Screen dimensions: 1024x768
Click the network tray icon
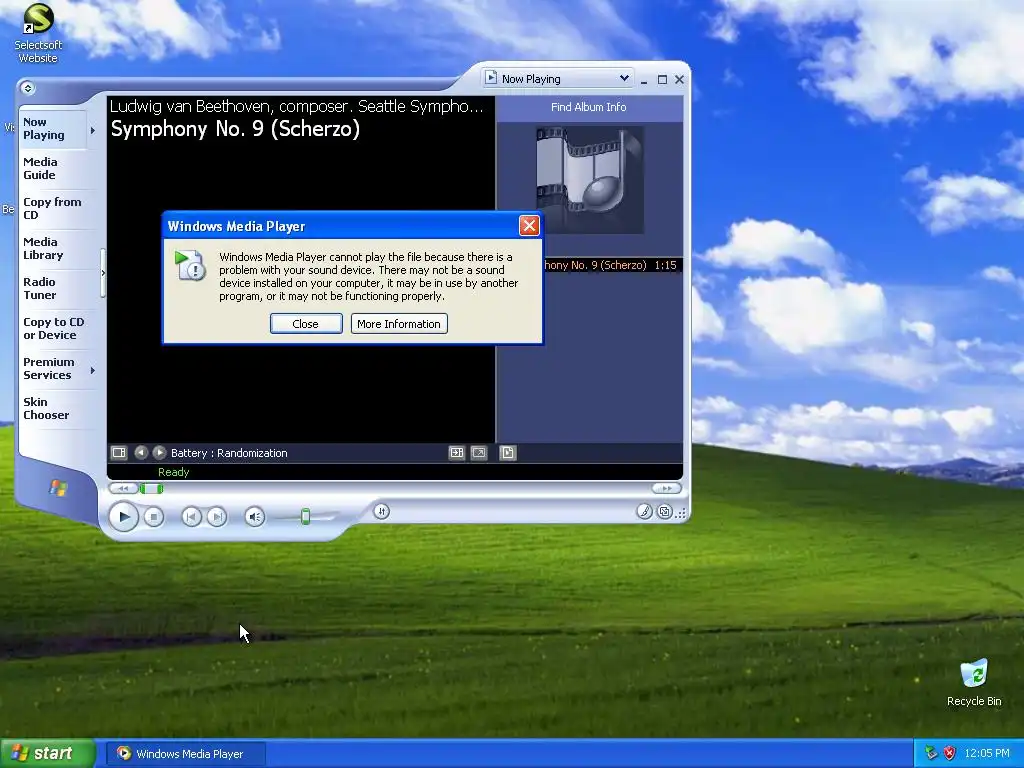[931, 753]
